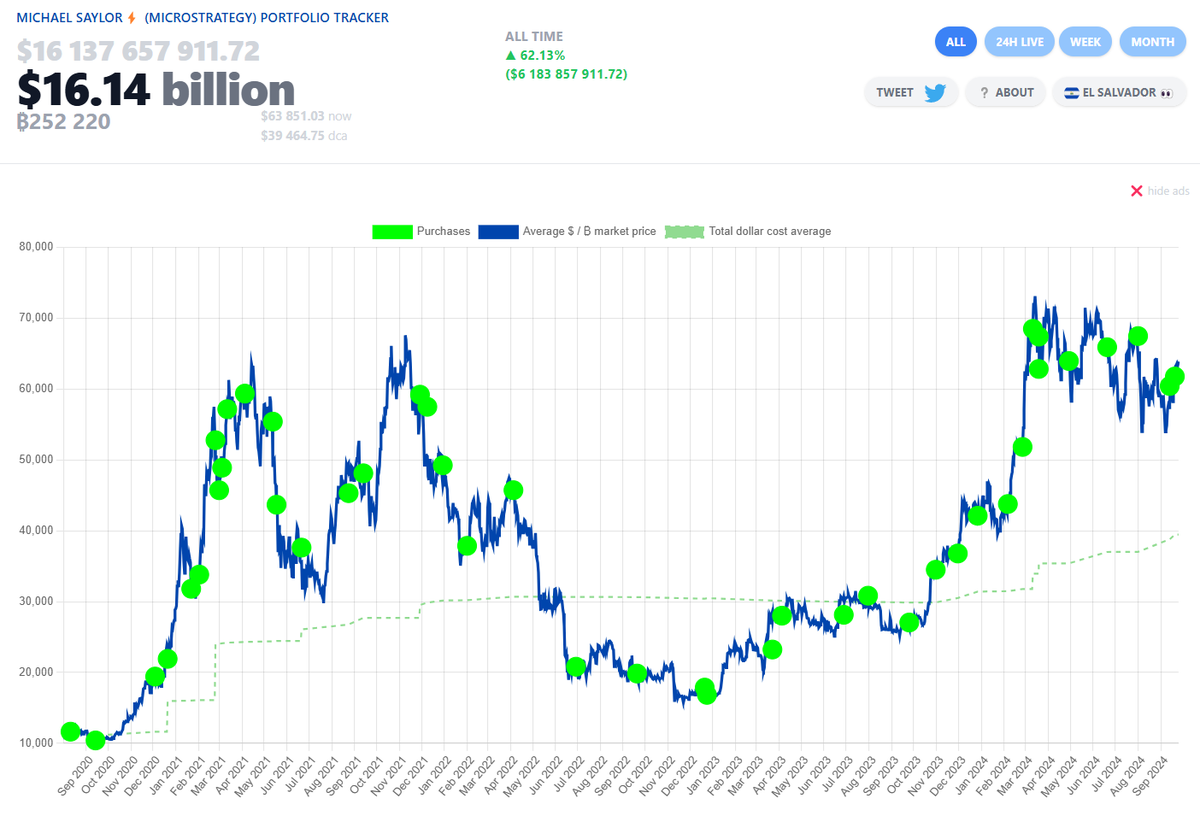Click the blue market price legend swatch
Screen dimensions: 1200x822
tap(497, 231)
